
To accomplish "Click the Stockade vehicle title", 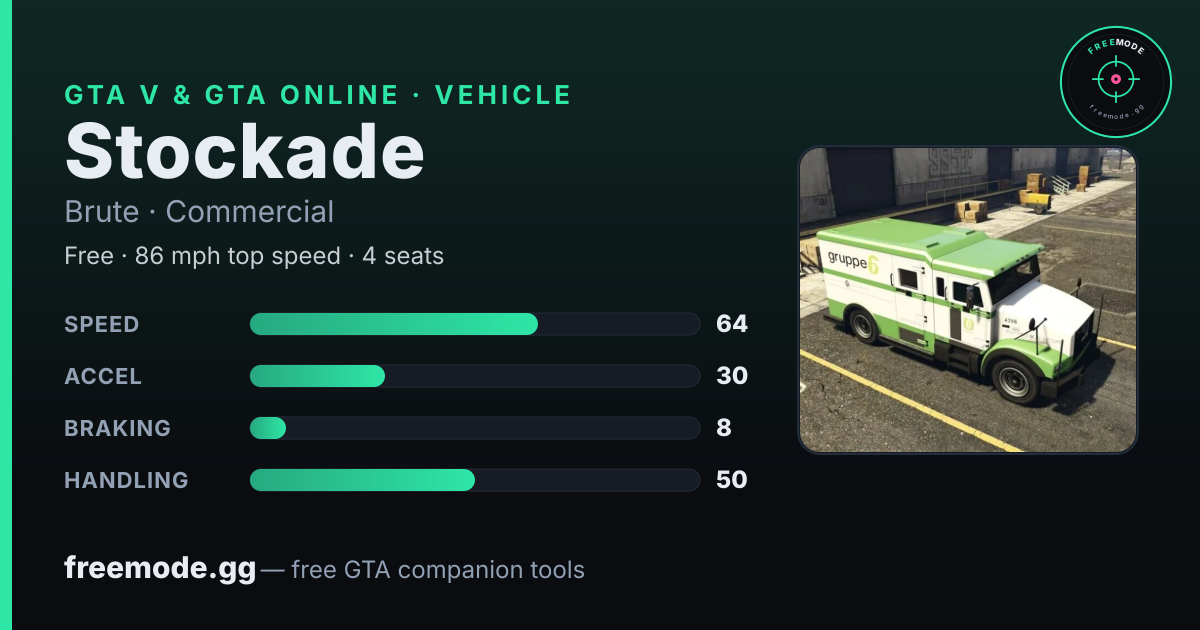I will [245, 152].
